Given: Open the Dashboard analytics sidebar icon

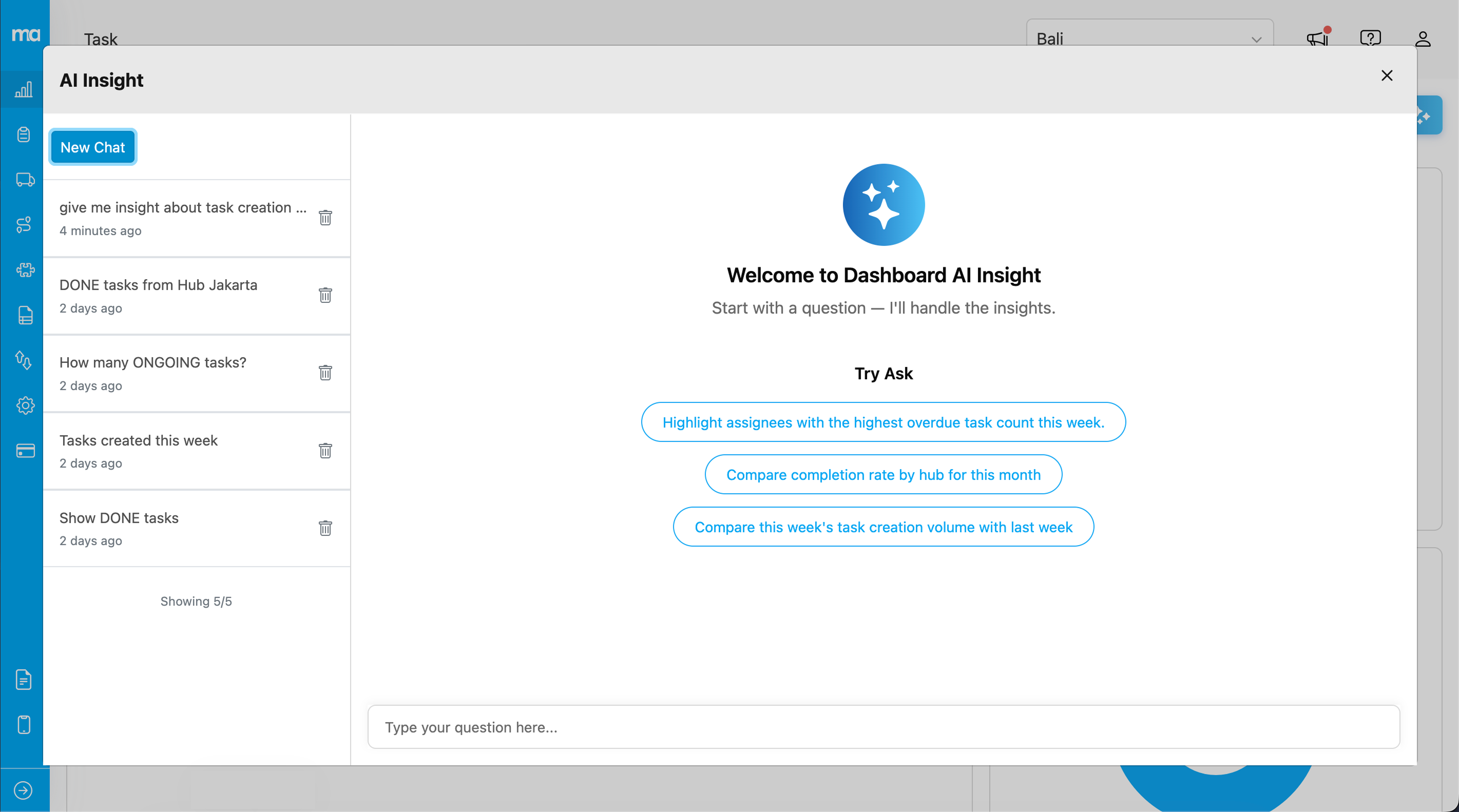Looking at the screenshot, I should pyautogui.click(x=24, y=89).
